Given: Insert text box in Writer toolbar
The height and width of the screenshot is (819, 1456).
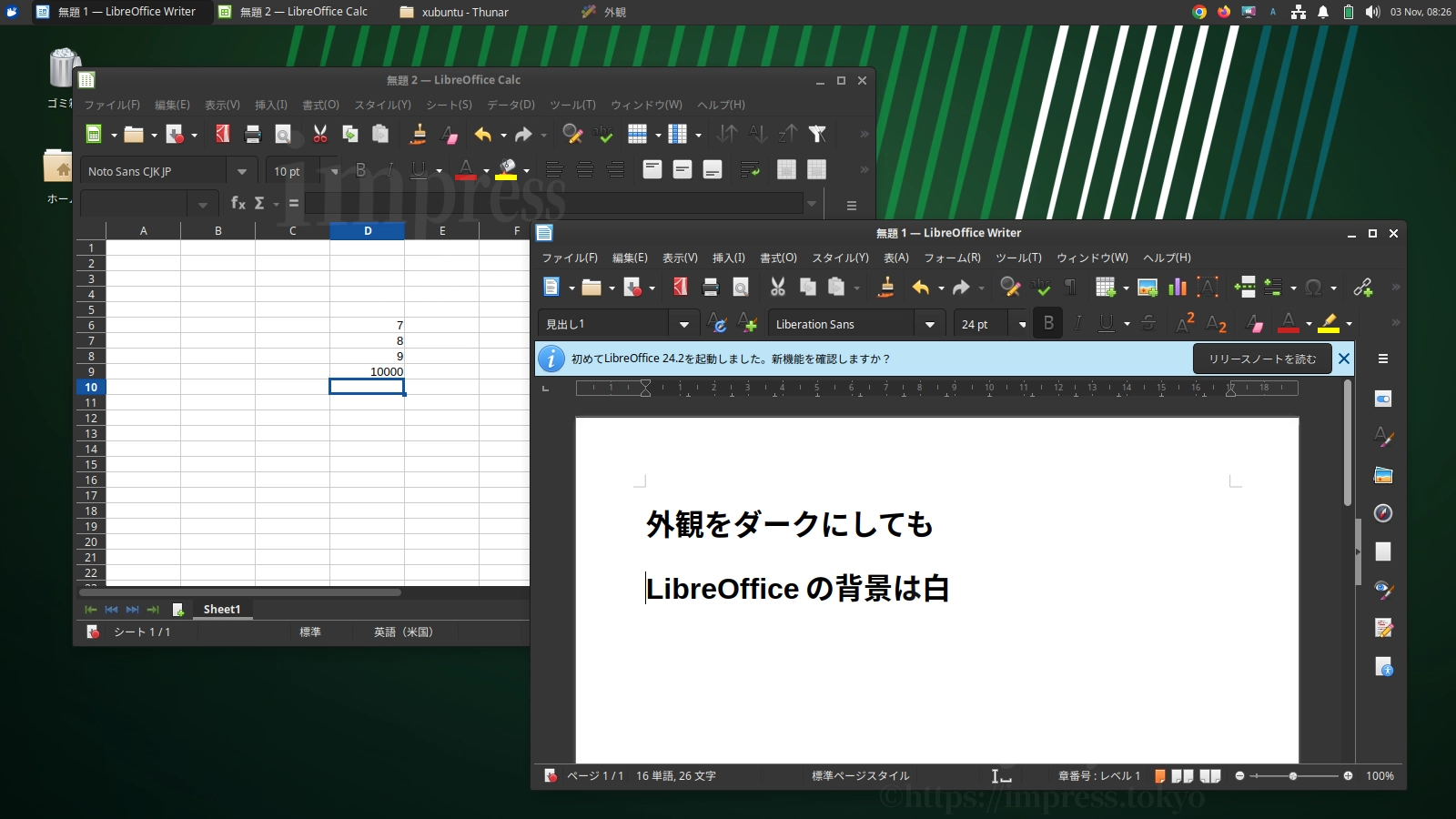Looking at the screenshot, I should tap(1208, 288).
